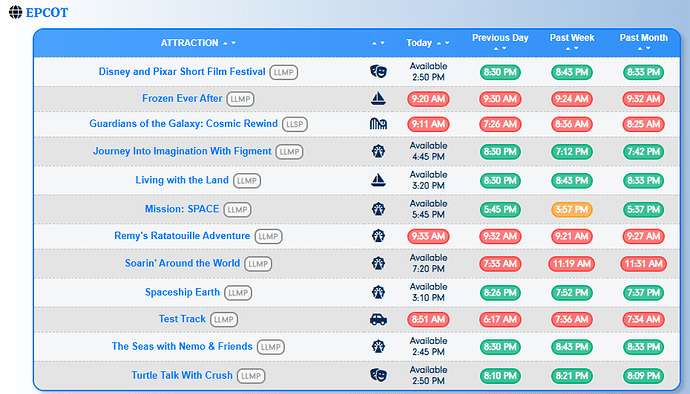Image resolution: width=690 pixels, height=394 pixels.
Task: Click Journey Into Imagination's 7:12 PM pill
Action: [572, 152]
